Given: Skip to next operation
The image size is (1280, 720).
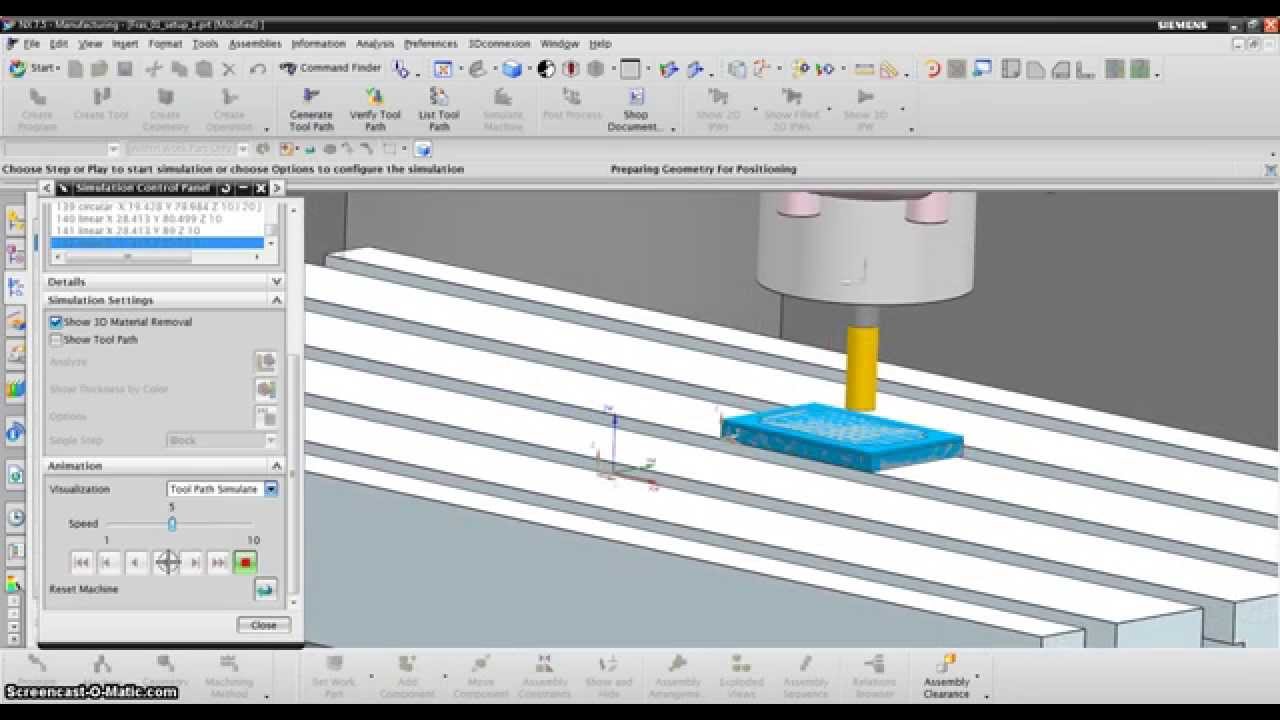Looking at the screenshot, I should click(219, 562).
